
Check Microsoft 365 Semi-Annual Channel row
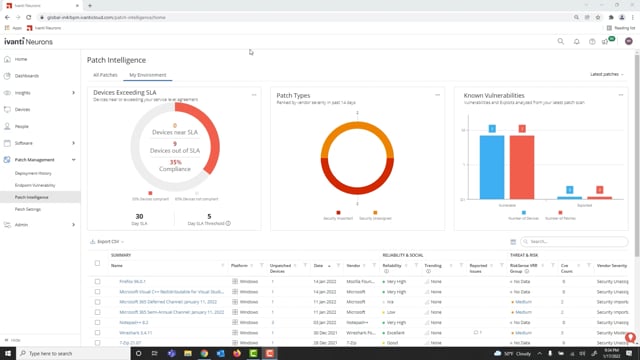pyautogui.click(x=97, y=312)
